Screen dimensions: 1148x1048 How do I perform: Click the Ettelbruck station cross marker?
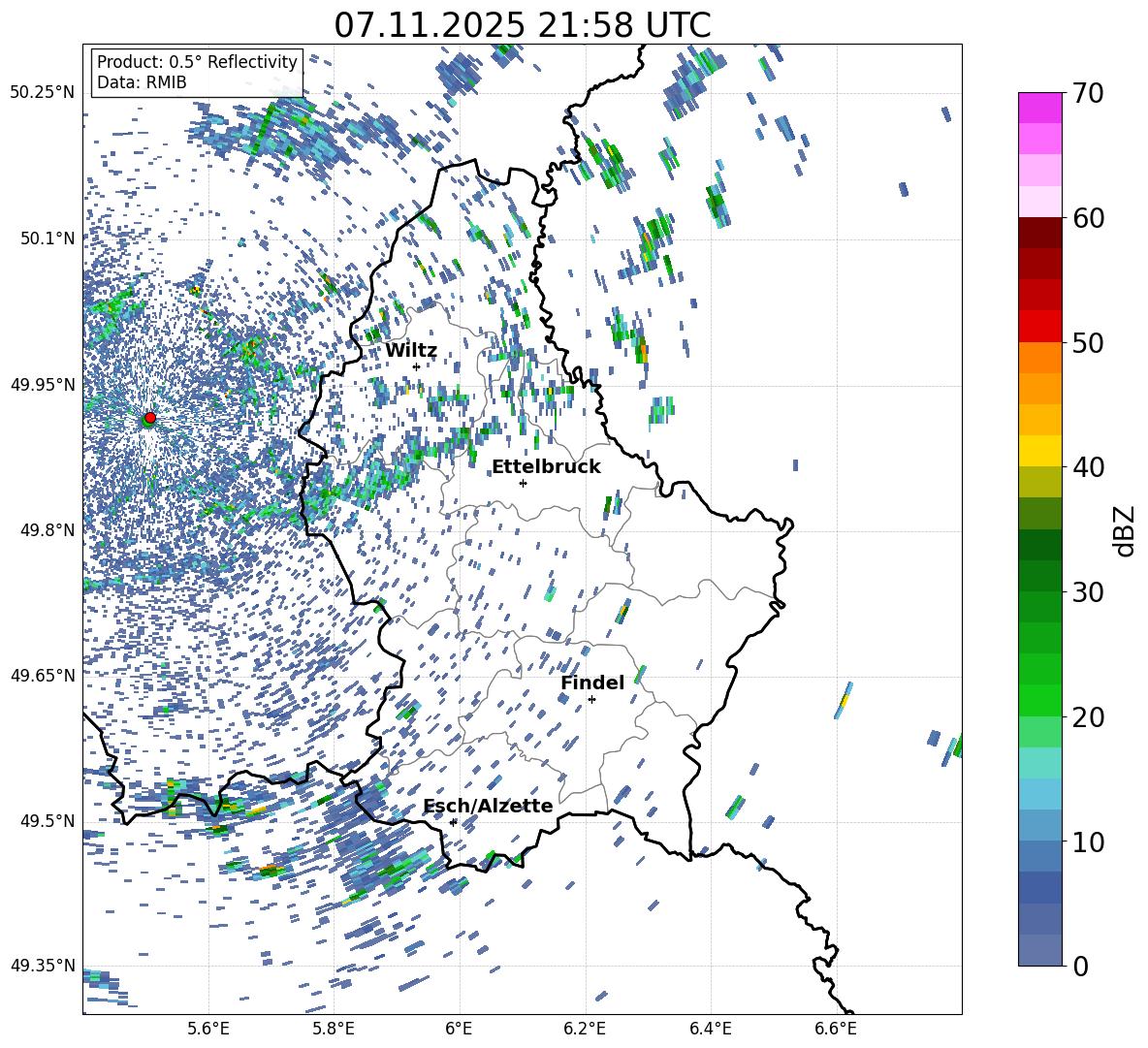click(523, 483)
